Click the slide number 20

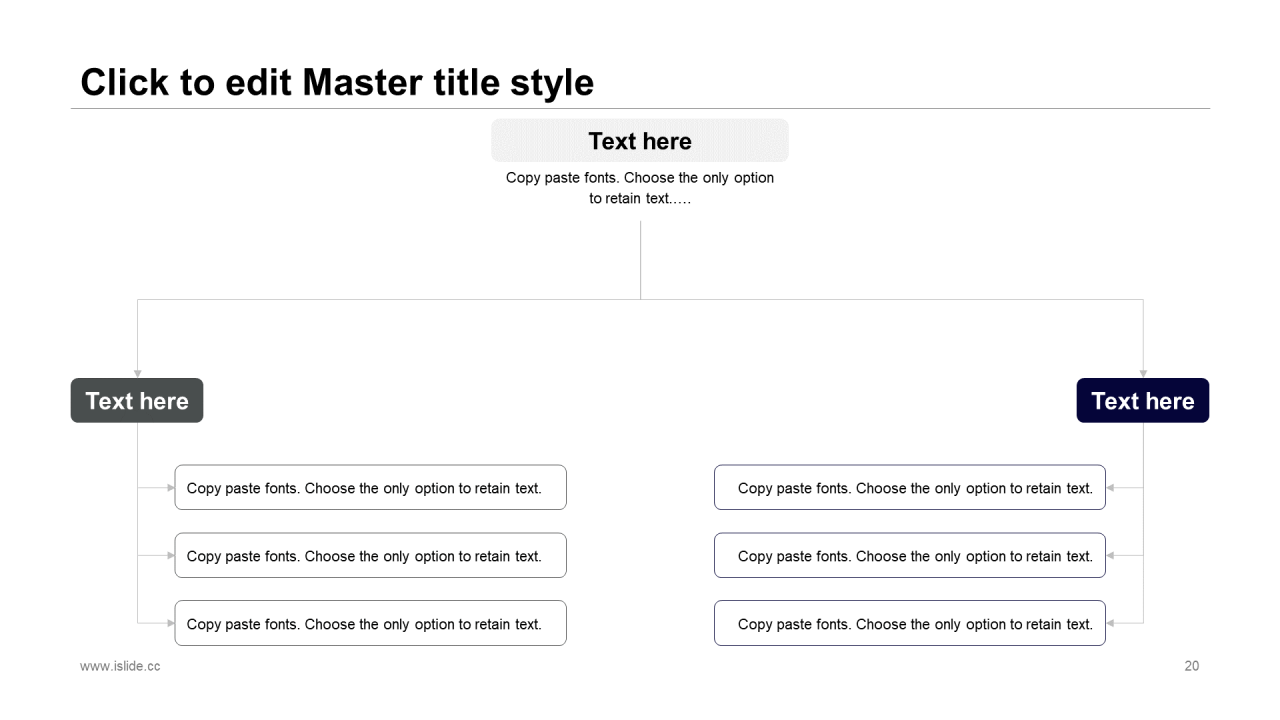[x=1191, y=666]
